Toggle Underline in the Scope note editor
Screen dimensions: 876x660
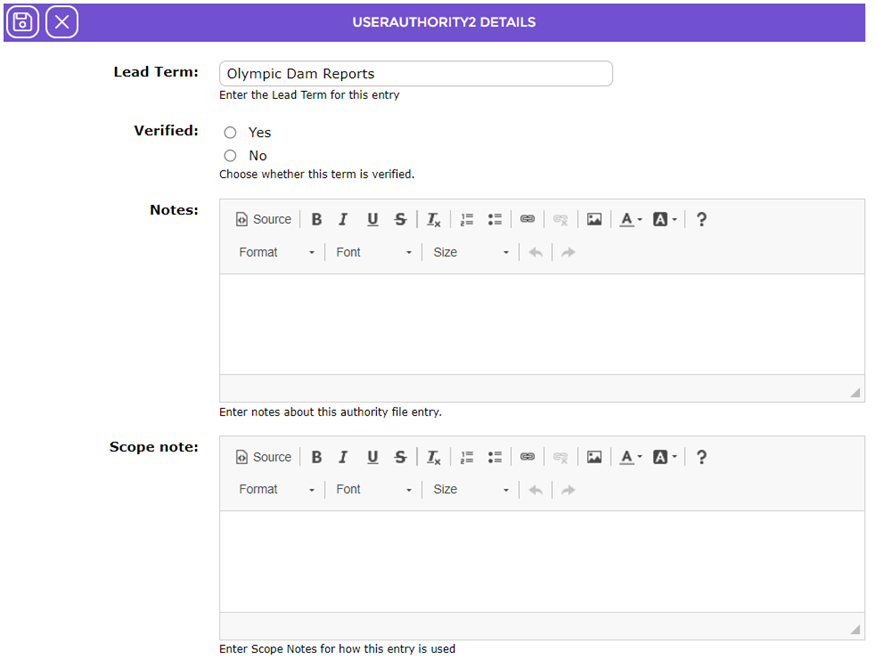pyautogui.click(x=373, y=457)
